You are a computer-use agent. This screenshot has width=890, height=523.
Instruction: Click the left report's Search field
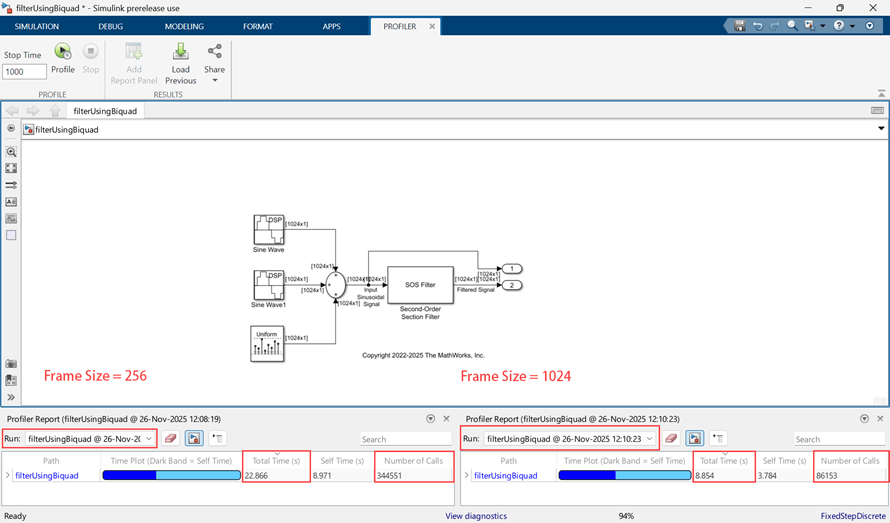click(406, 439)
